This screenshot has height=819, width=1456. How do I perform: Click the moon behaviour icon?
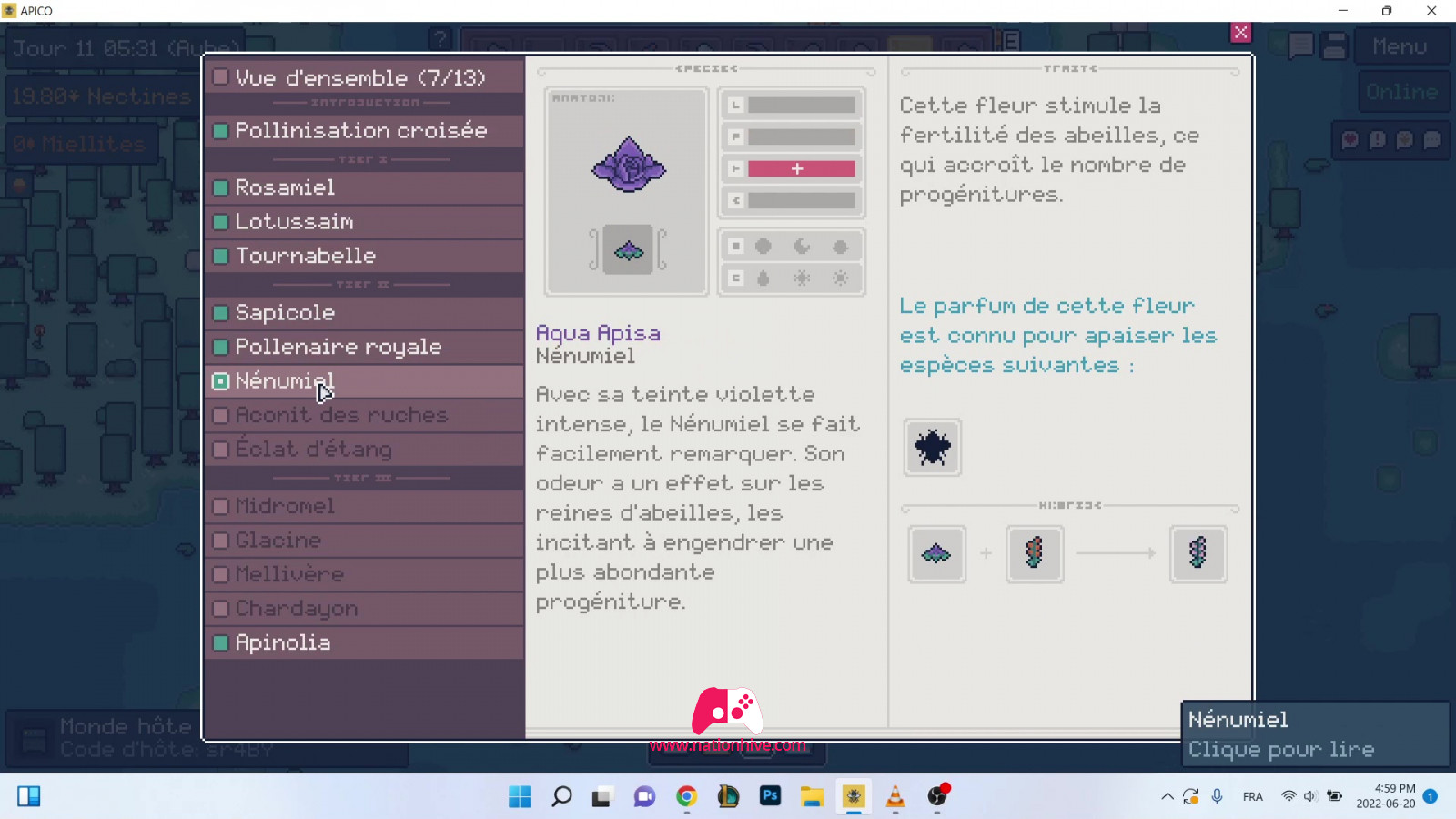(x=802, y=247)
